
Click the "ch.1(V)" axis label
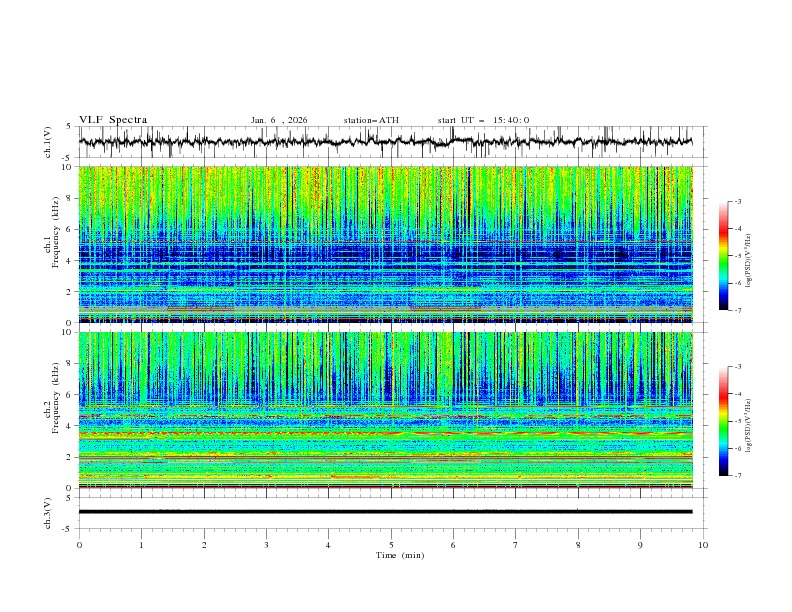pyautogui.click(x=48, y=142)
